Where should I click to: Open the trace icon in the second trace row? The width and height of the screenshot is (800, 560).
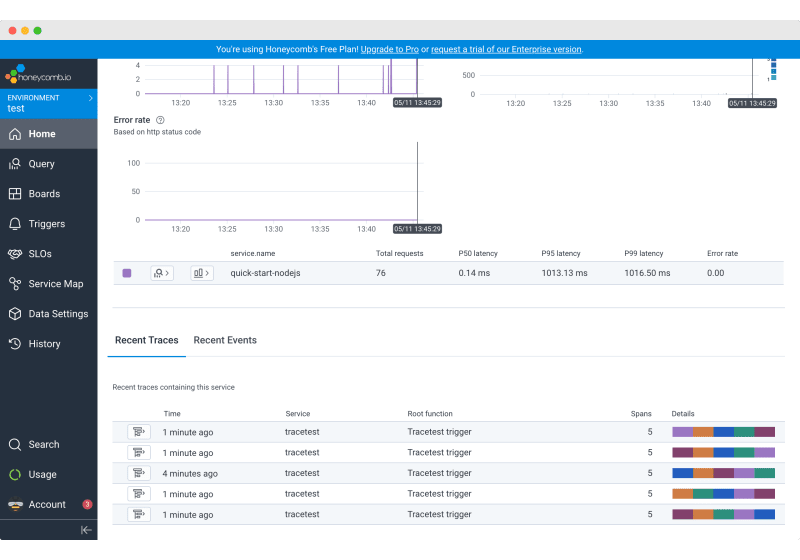click(x=139, y=452)
